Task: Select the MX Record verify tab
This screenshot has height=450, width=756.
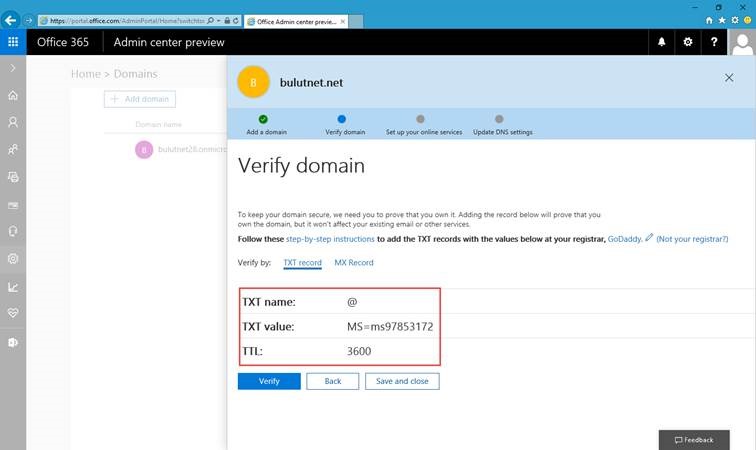Action: 354,263
